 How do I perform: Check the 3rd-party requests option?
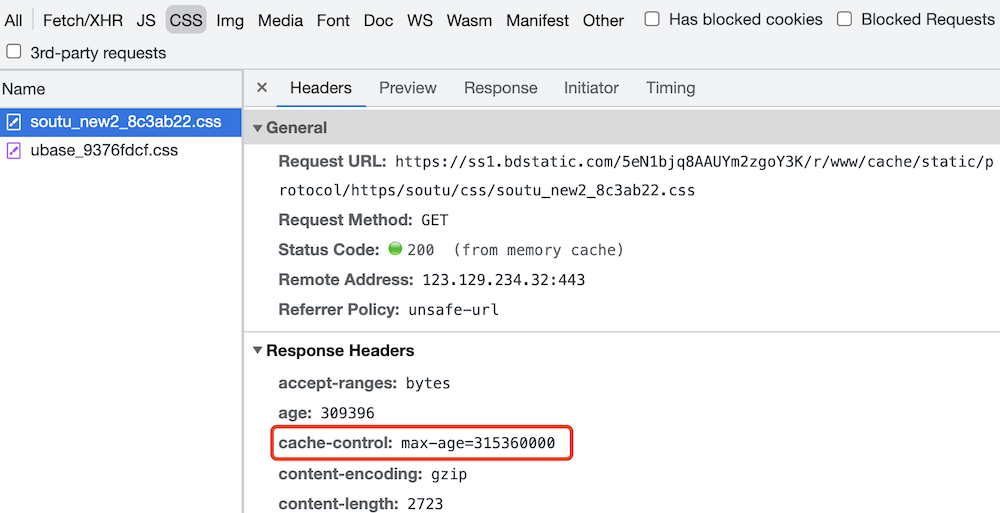point(14,52)
